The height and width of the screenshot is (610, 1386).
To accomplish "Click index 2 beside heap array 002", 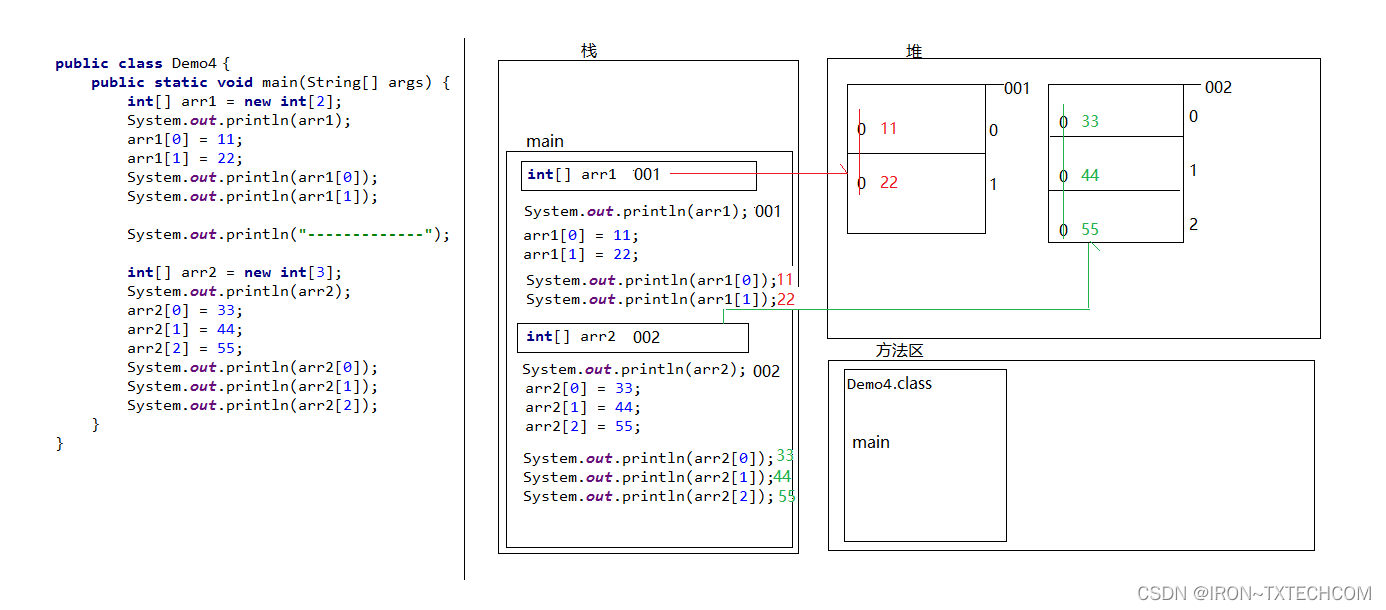I will [1193, 225].
